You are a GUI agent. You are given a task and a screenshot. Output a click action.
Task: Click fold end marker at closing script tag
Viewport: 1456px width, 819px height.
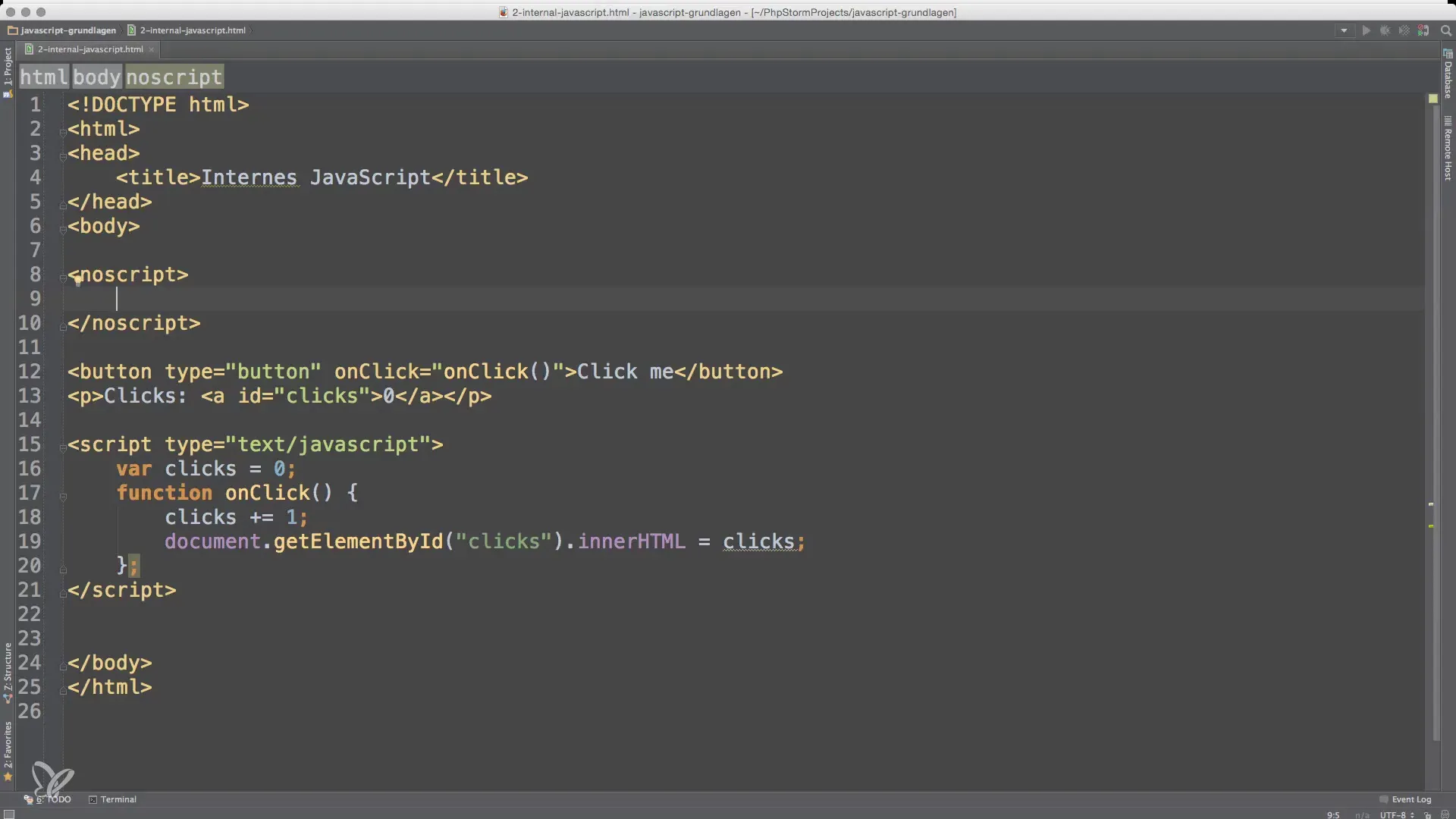pyautogui.click(x=63, y=593)
